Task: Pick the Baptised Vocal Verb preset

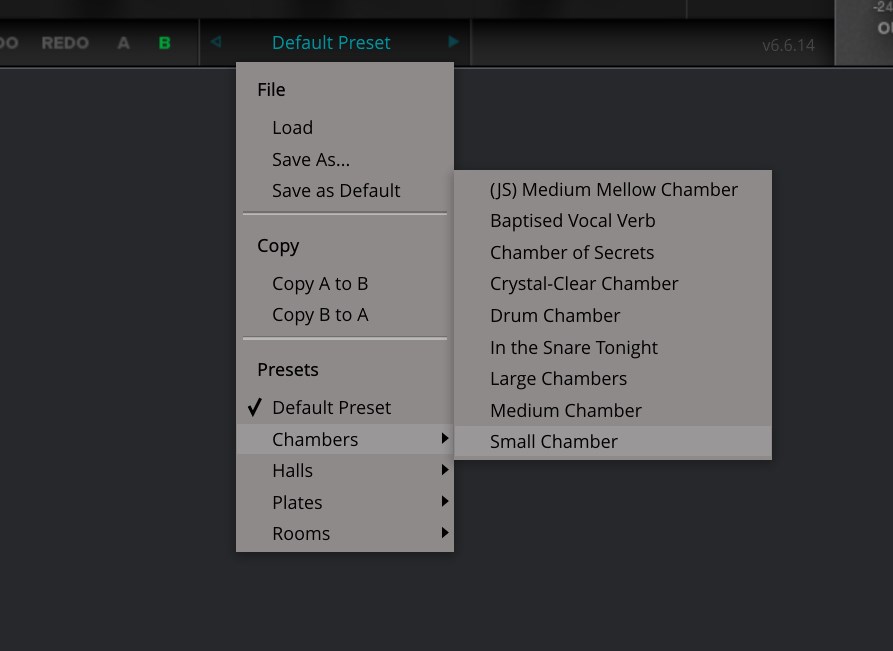Action: pos(573,221)
